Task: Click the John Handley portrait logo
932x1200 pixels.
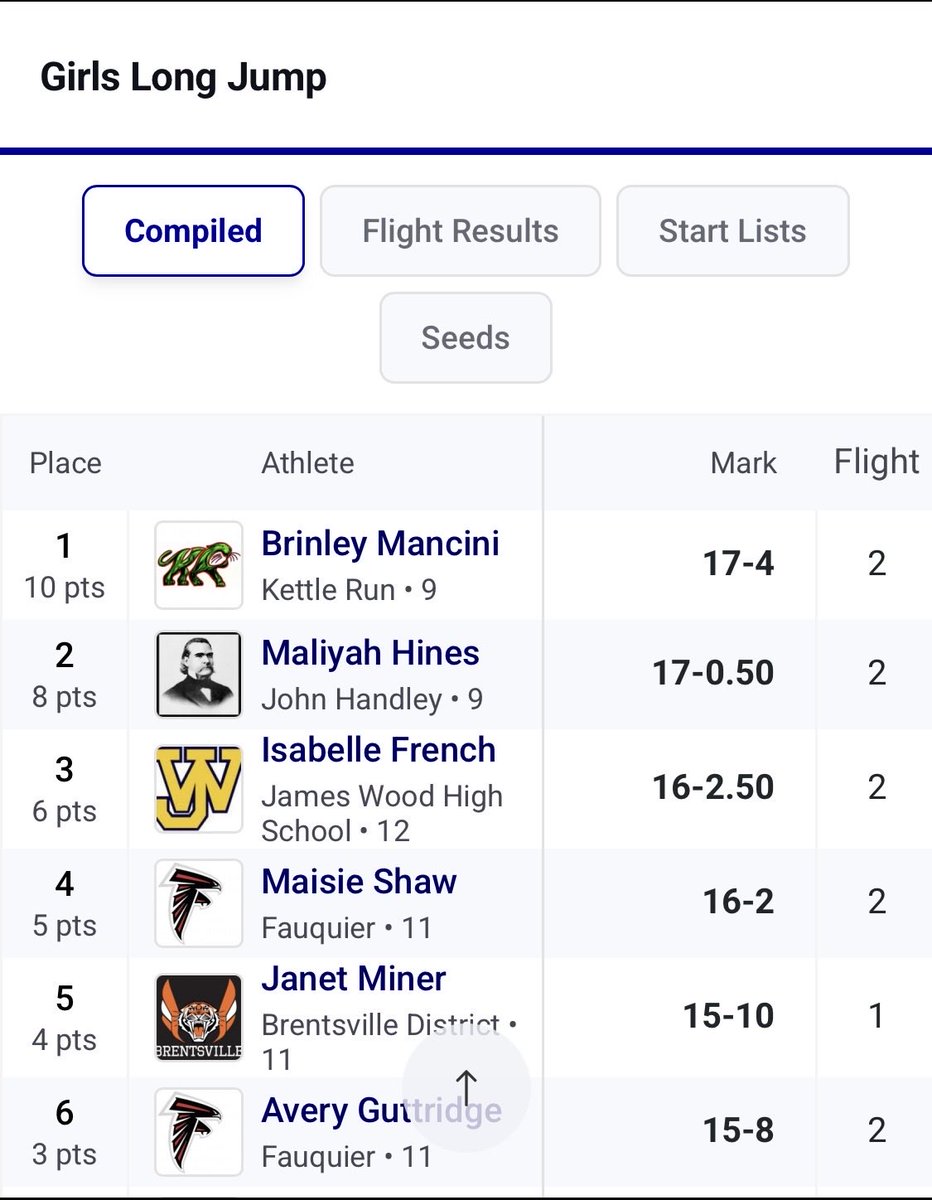Action: [198, 675]
